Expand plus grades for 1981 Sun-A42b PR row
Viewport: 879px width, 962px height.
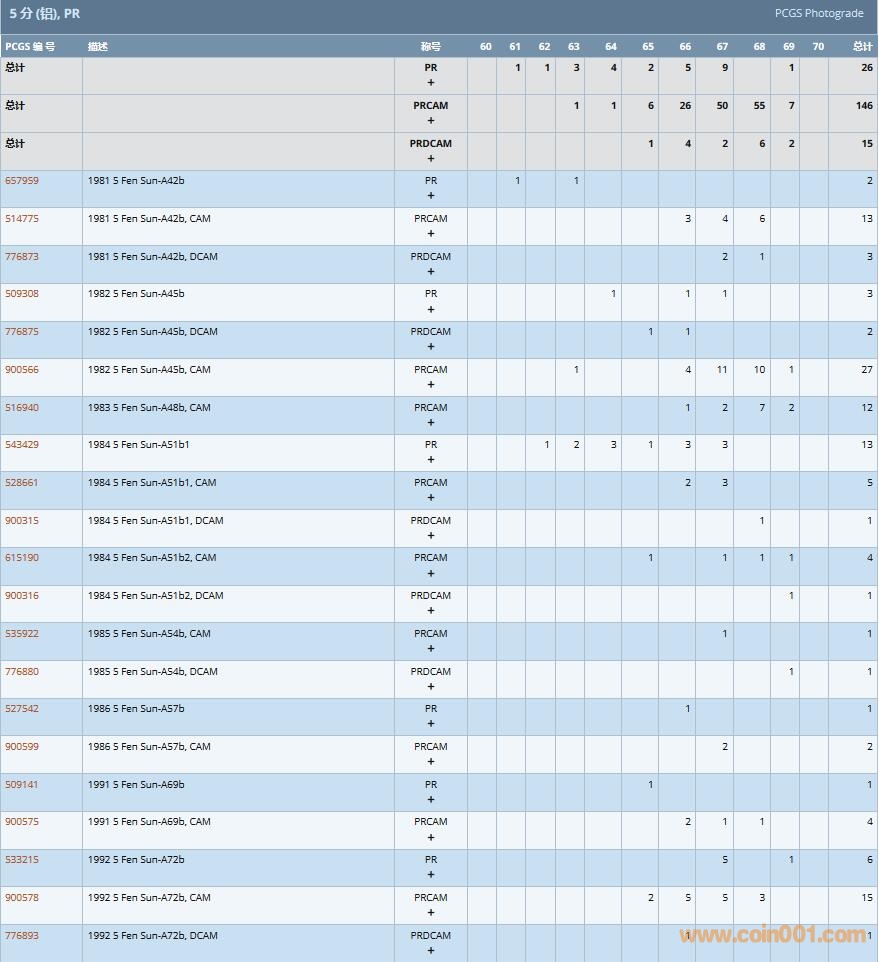pyautogui.click(x=431, y=196)
